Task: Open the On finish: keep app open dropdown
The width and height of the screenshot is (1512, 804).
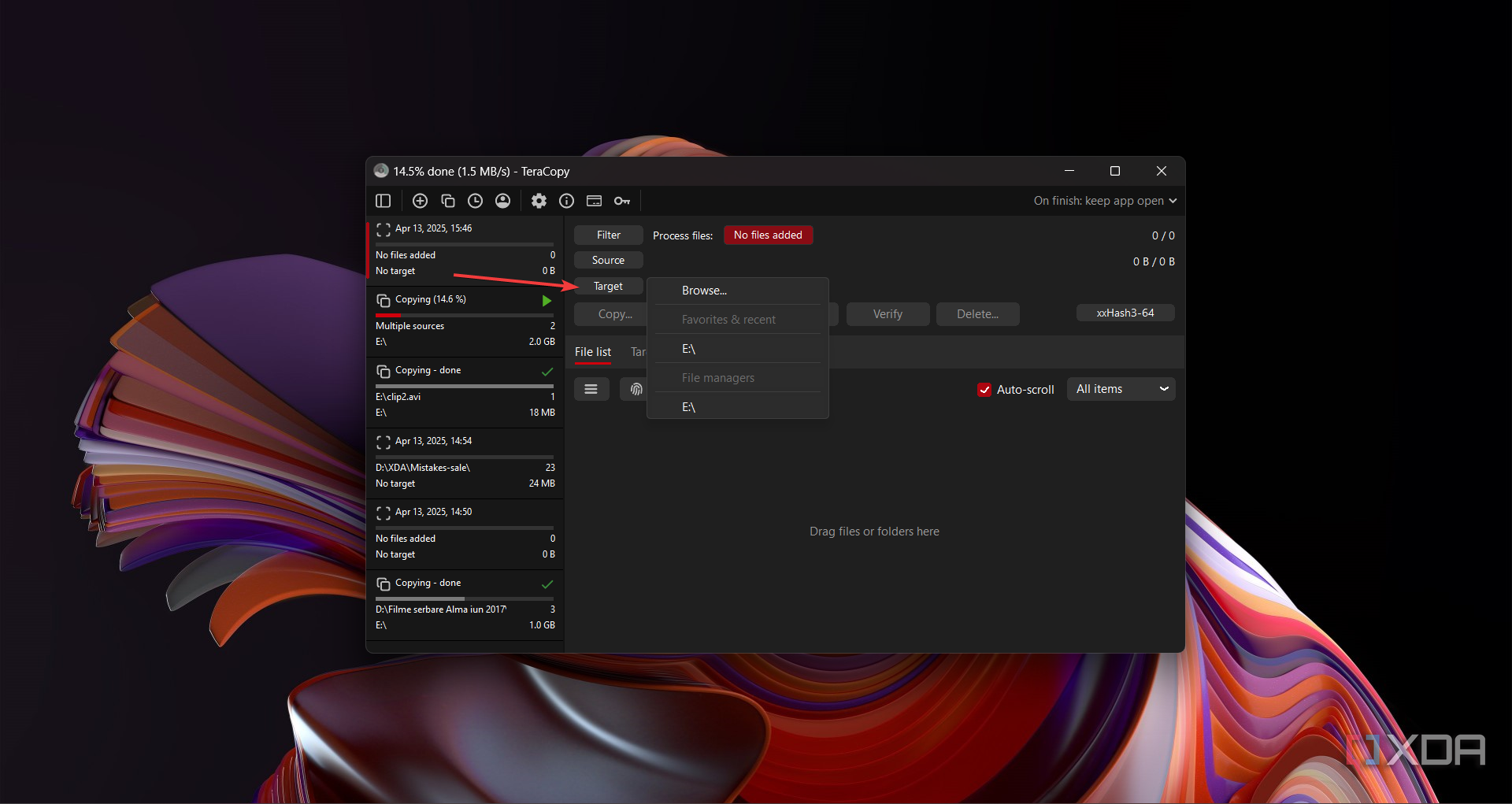Action: [1105, 201]
